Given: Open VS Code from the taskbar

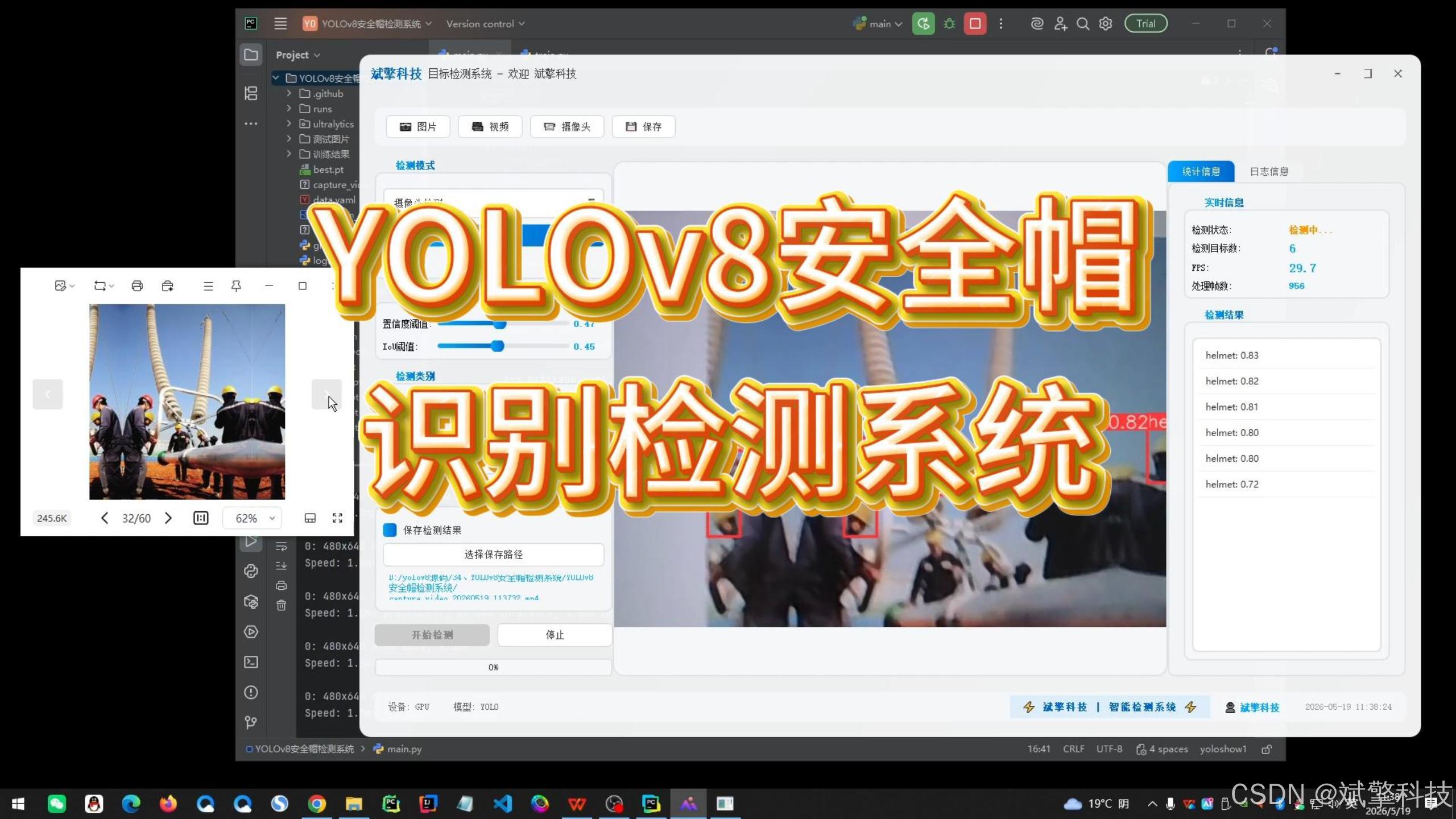Looking at the screenshot, I should [503, 804].
